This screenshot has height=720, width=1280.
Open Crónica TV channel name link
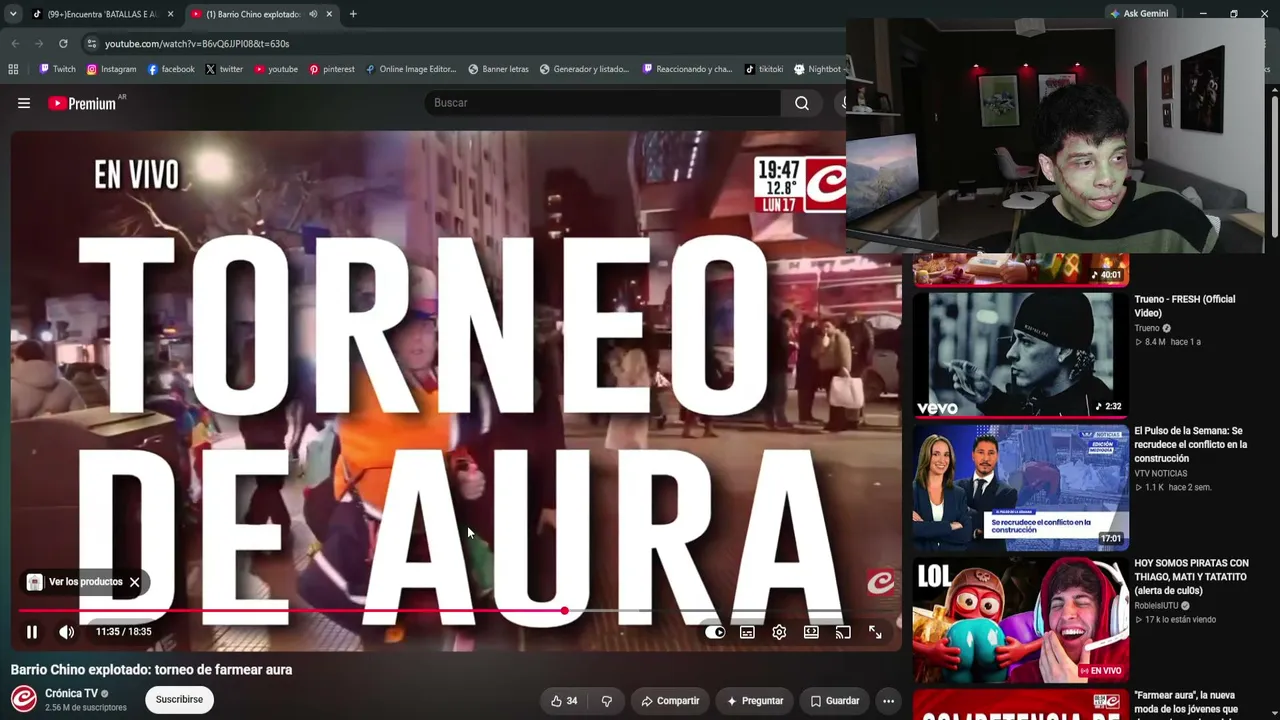point(72,693)
